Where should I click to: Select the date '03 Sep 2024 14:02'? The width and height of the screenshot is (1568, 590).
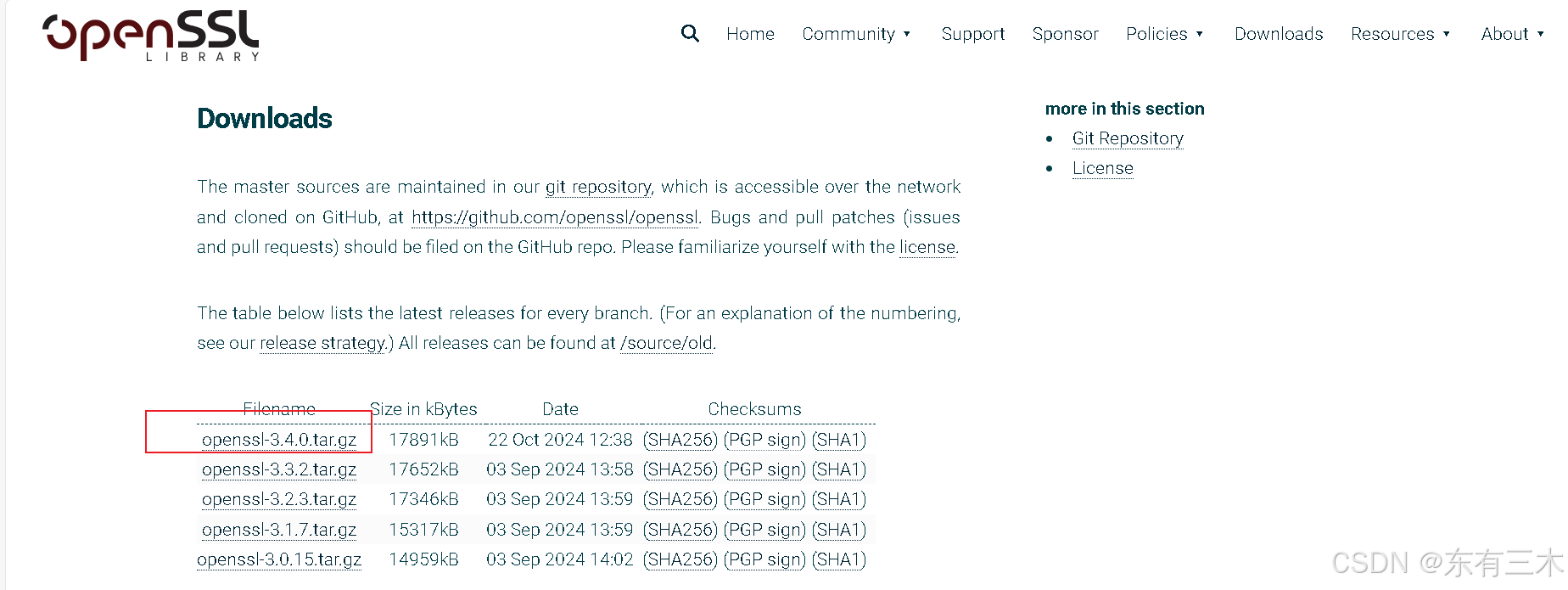coord(560,559)
